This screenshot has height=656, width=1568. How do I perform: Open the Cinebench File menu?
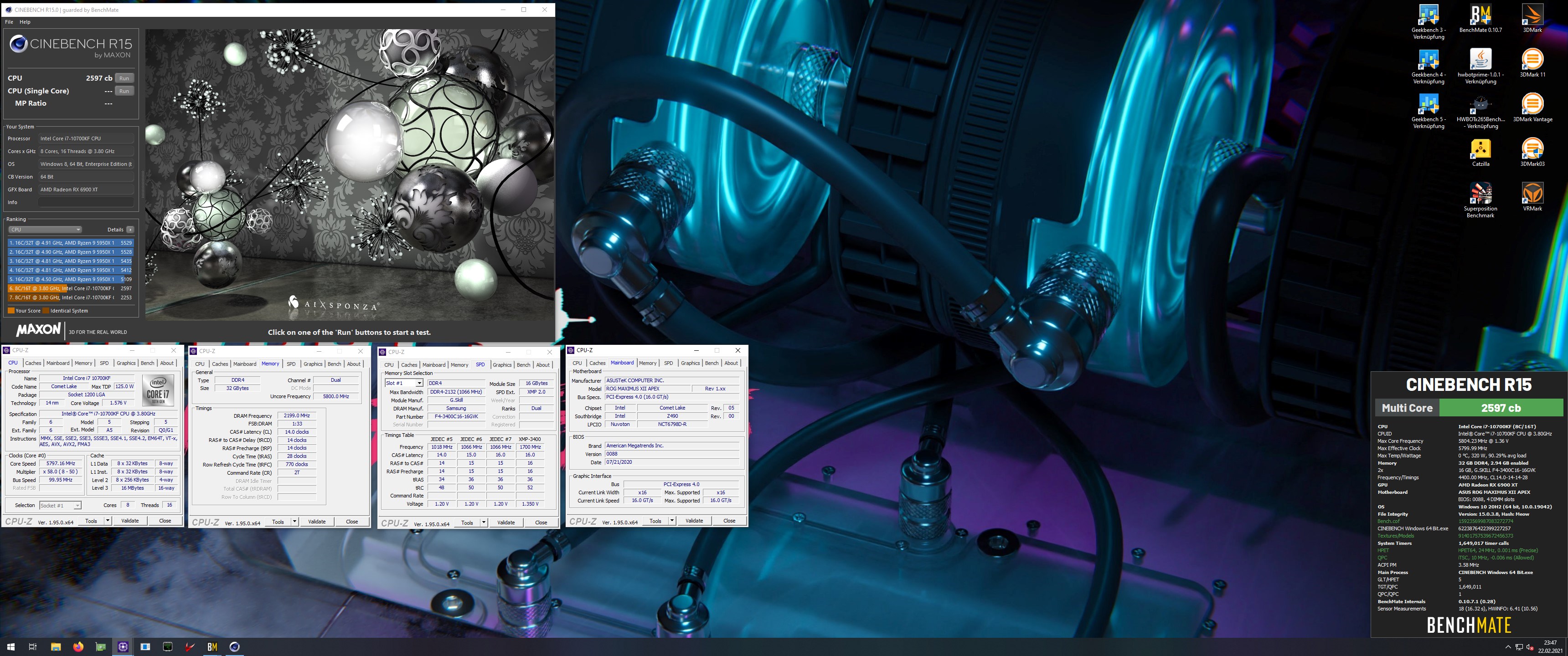[9, 22]
